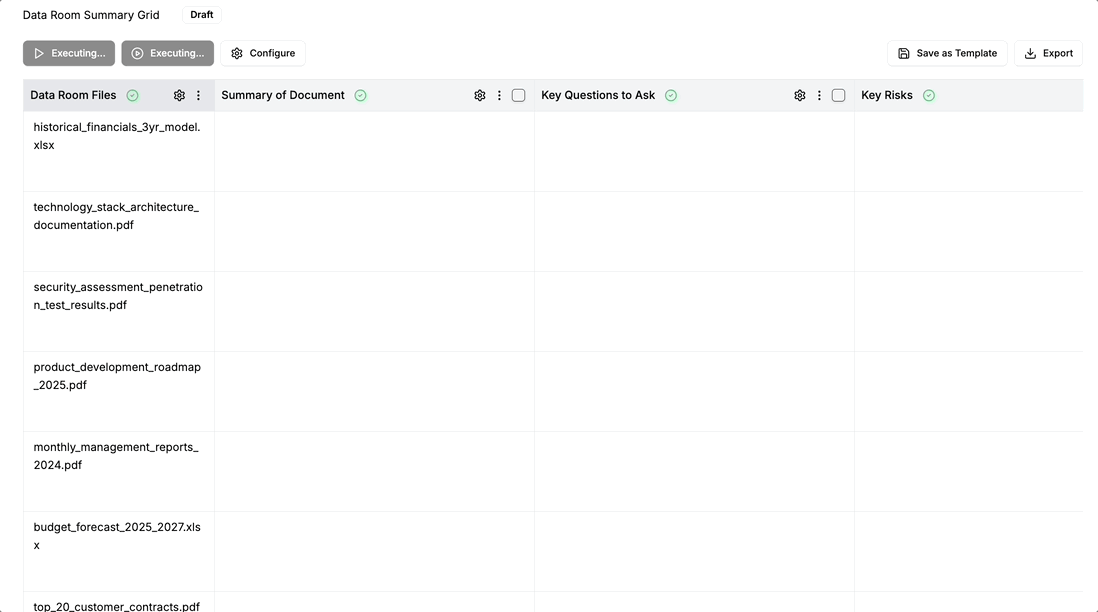Click the download icon in Export button
The height and width of the screenshot is (612, 1098).
click(1030, 53)
